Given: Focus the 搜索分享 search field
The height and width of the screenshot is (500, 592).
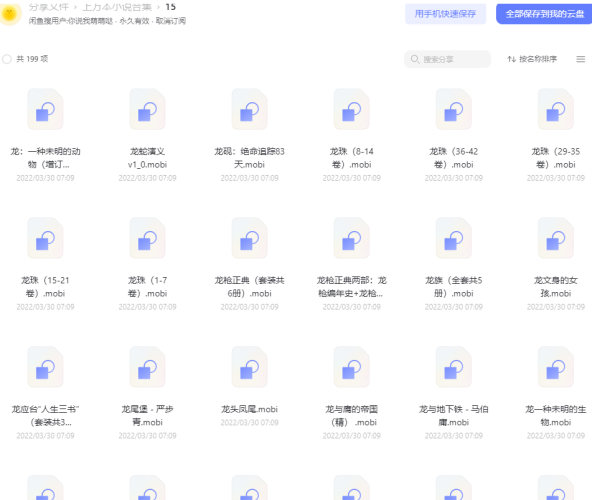Looking at the screenshot, I should (447, 59).
